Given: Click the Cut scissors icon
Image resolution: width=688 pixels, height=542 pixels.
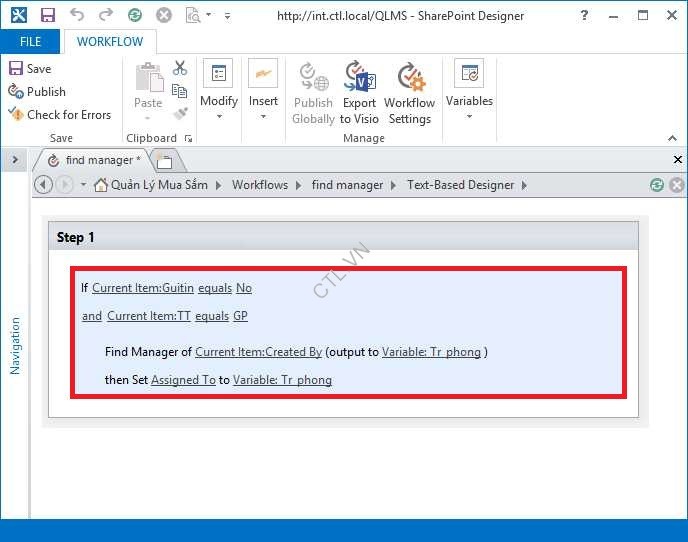Looking at the screenshot, I should pos(180,68).
